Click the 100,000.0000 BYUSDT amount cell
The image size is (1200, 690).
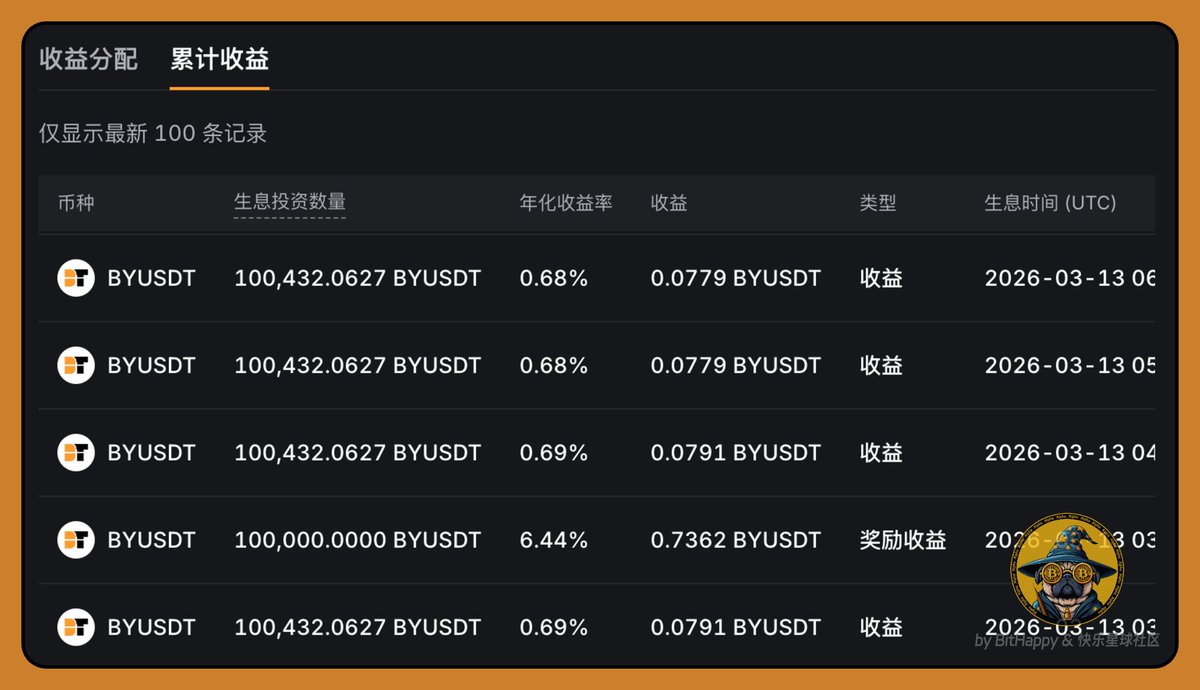click(x=357, y=540)
